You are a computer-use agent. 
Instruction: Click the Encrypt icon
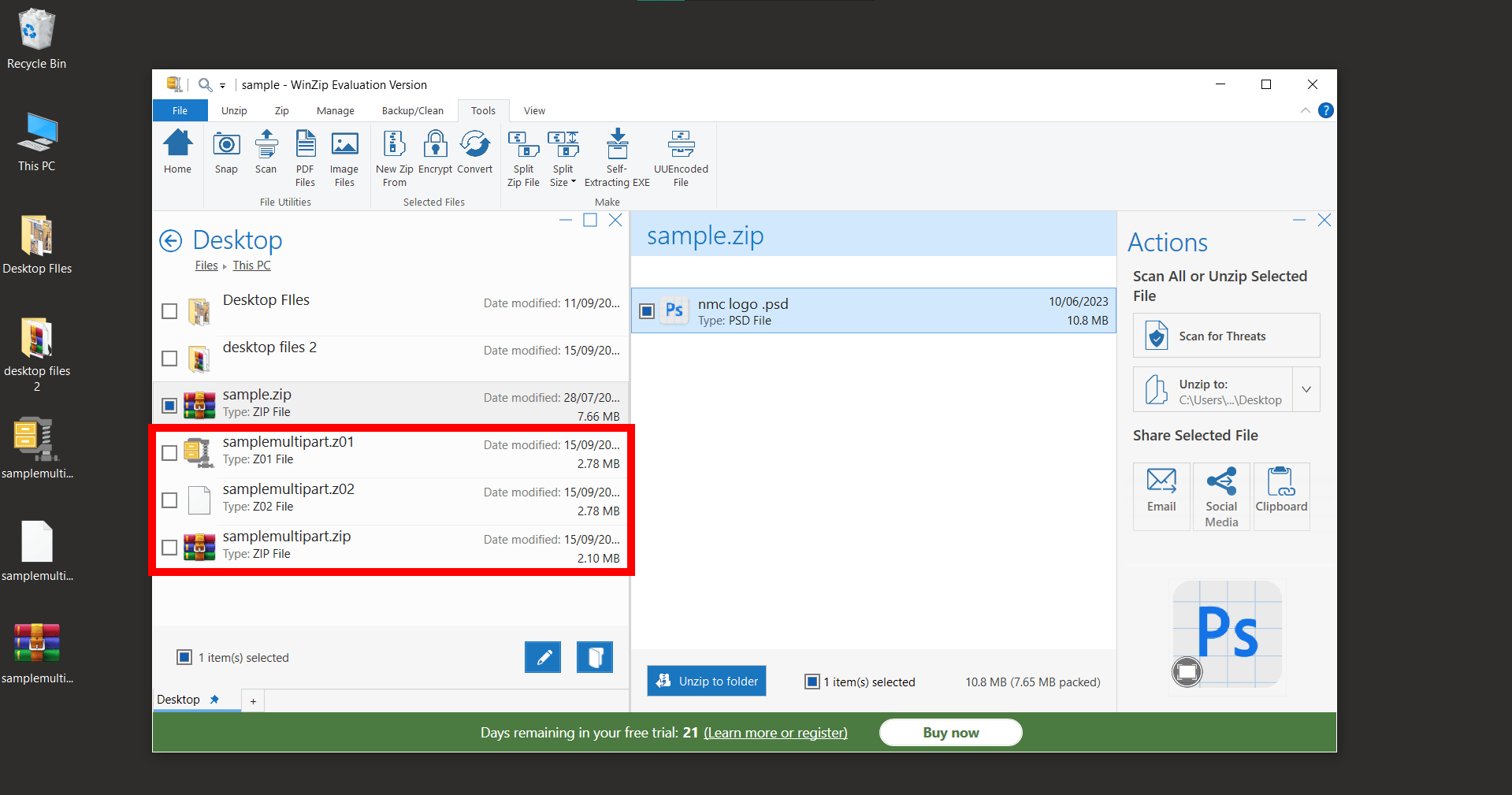point(434,155)
